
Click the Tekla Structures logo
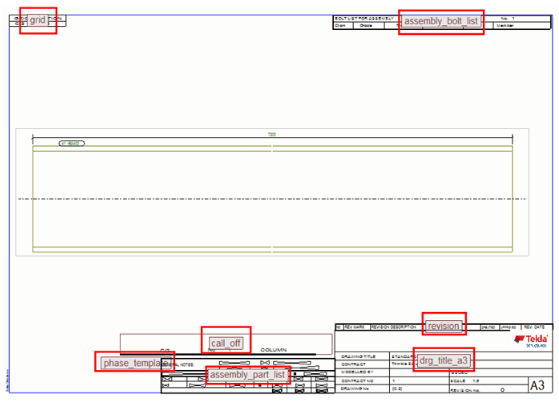531,341
